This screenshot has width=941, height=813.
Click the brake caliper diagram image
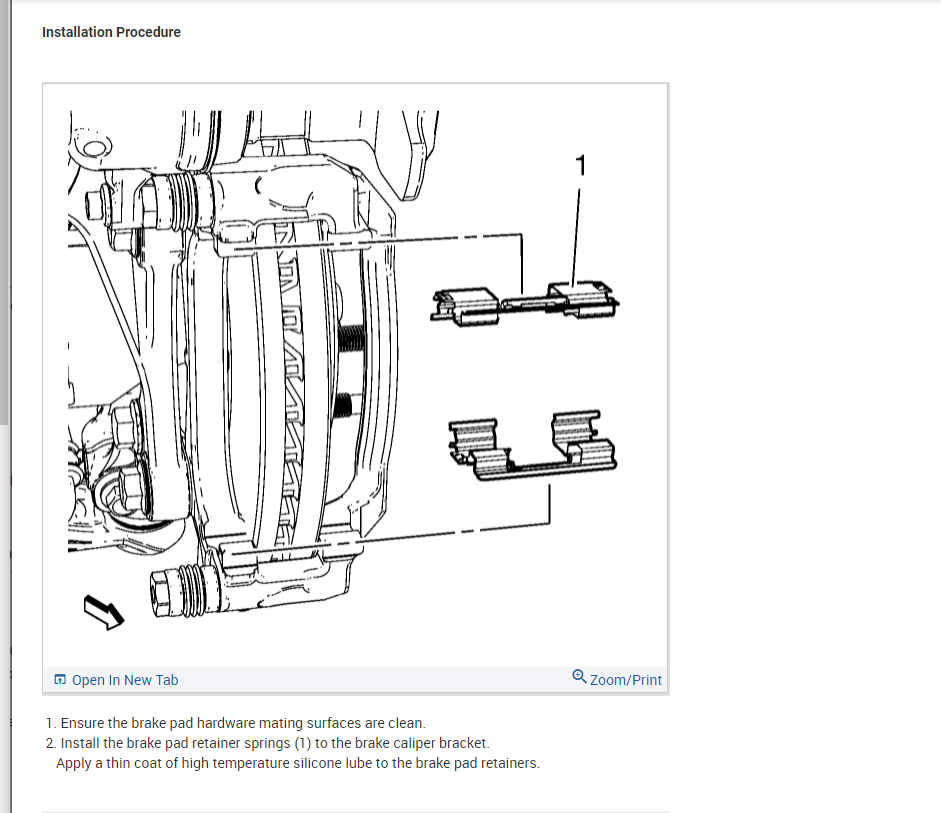(355, 375)
